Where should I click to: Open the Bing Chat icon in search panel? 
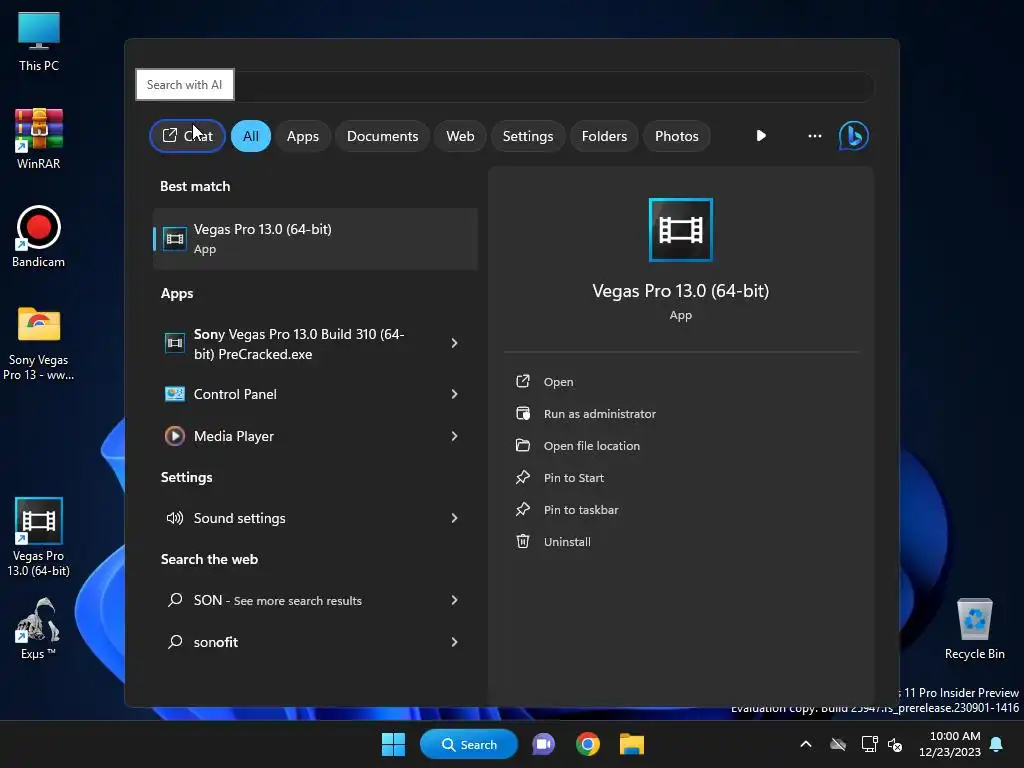pos(853,136)
